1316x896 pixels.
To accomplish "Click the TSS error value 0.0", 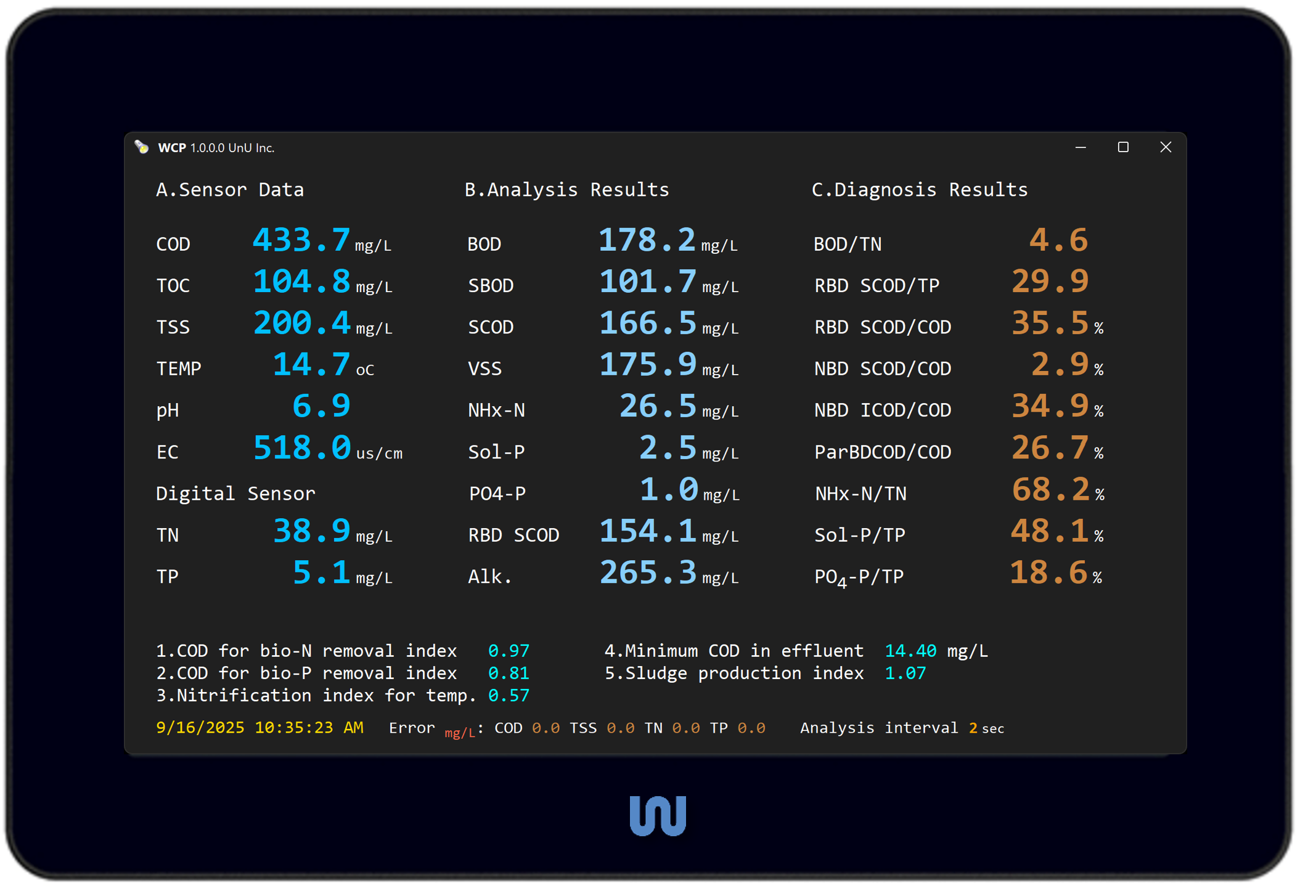I will tap(620, 728).
